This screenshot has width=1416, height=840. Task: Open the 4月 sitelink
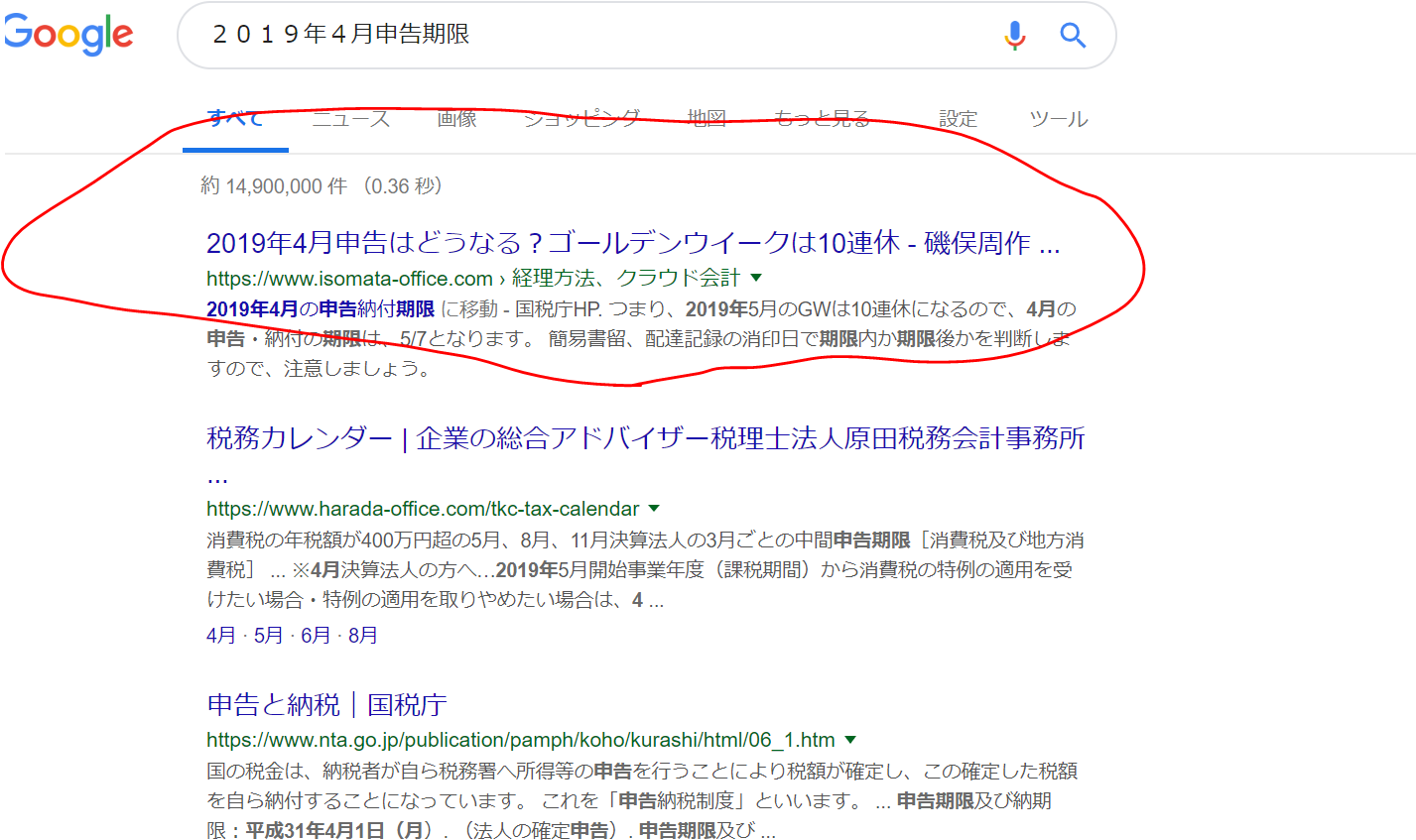click(221, 635)
